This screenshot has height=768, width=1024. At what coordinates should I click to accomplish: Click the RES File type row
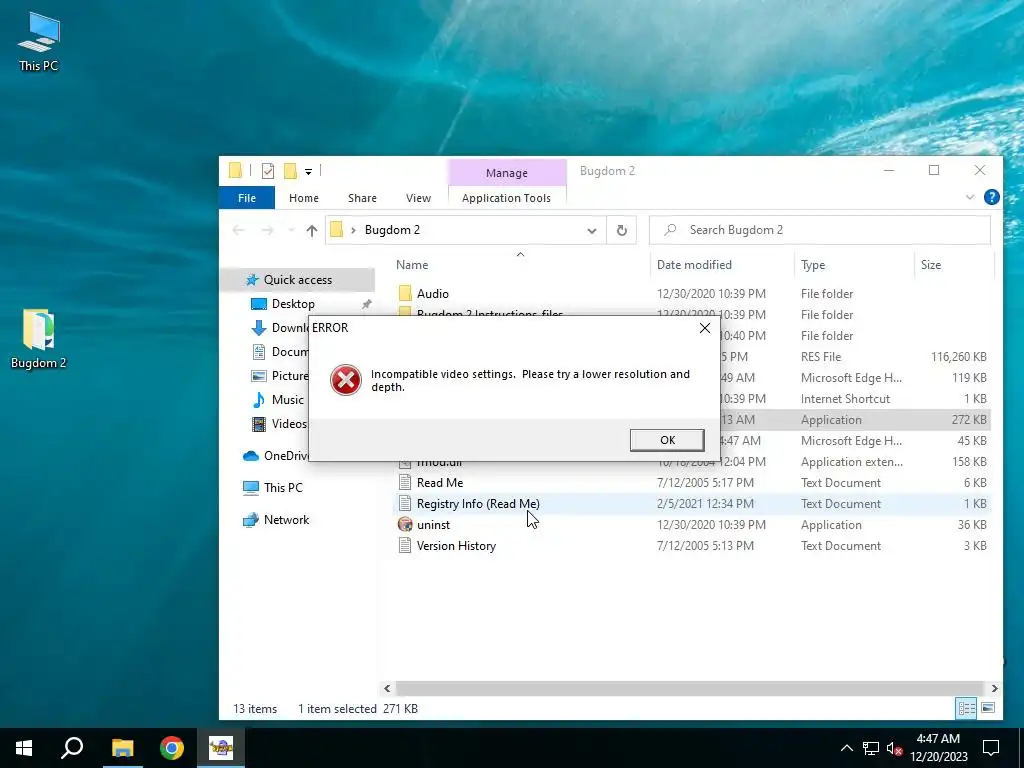pos(821,357)
